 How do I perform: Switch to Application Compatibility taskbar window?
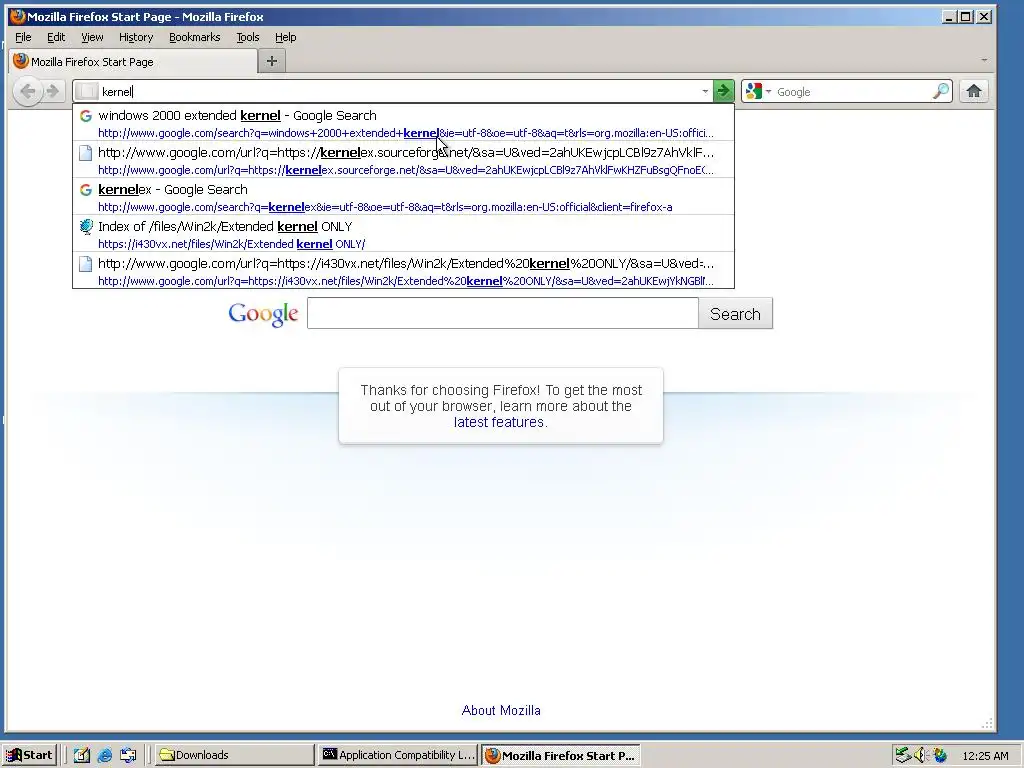(398, 755)
